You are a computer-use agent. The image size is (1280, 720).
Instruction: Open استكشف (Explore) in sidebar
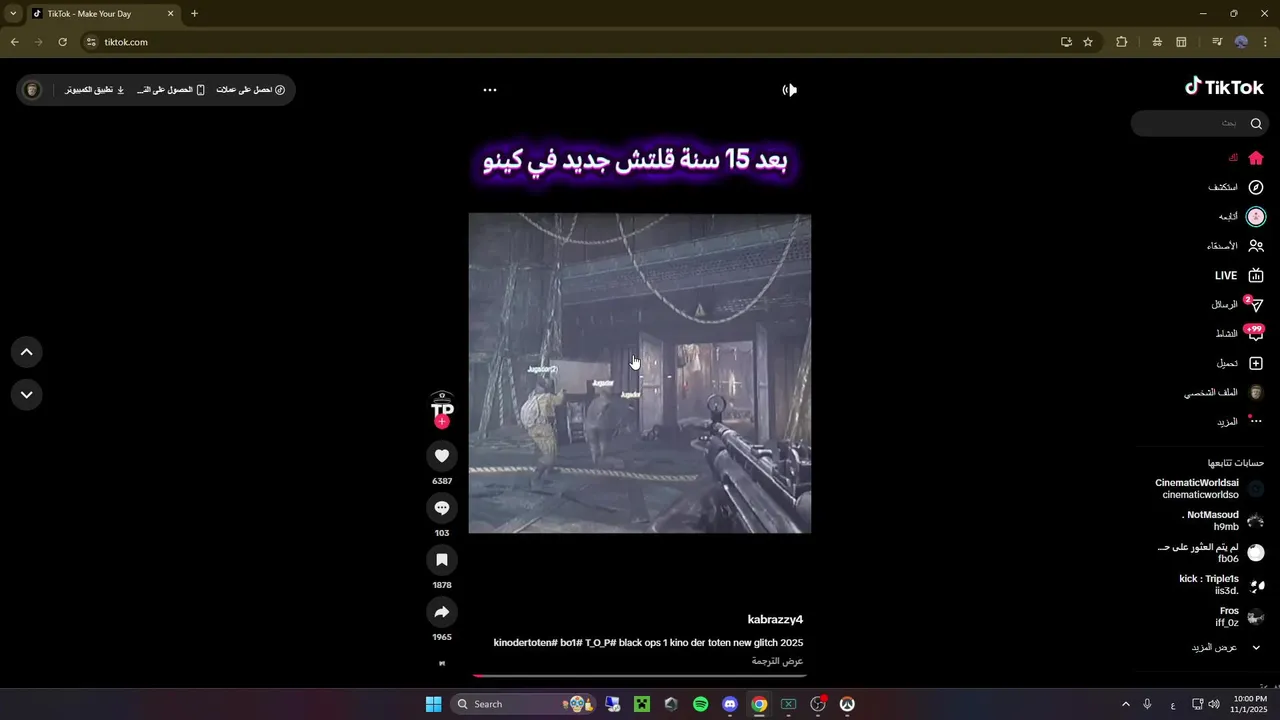pos(1236,187)
